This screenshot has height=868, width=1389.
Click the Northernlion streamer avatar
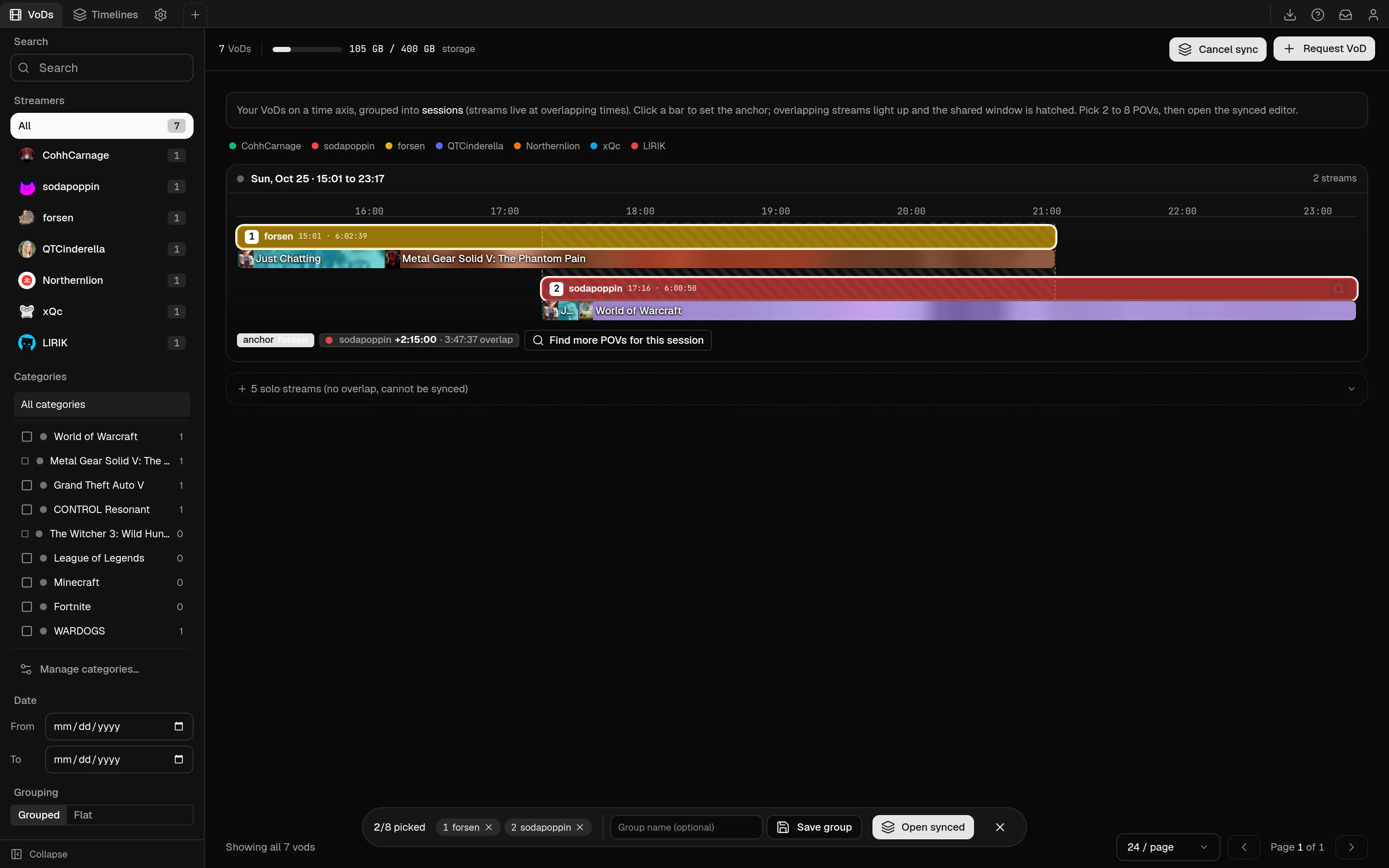[27, 280]
